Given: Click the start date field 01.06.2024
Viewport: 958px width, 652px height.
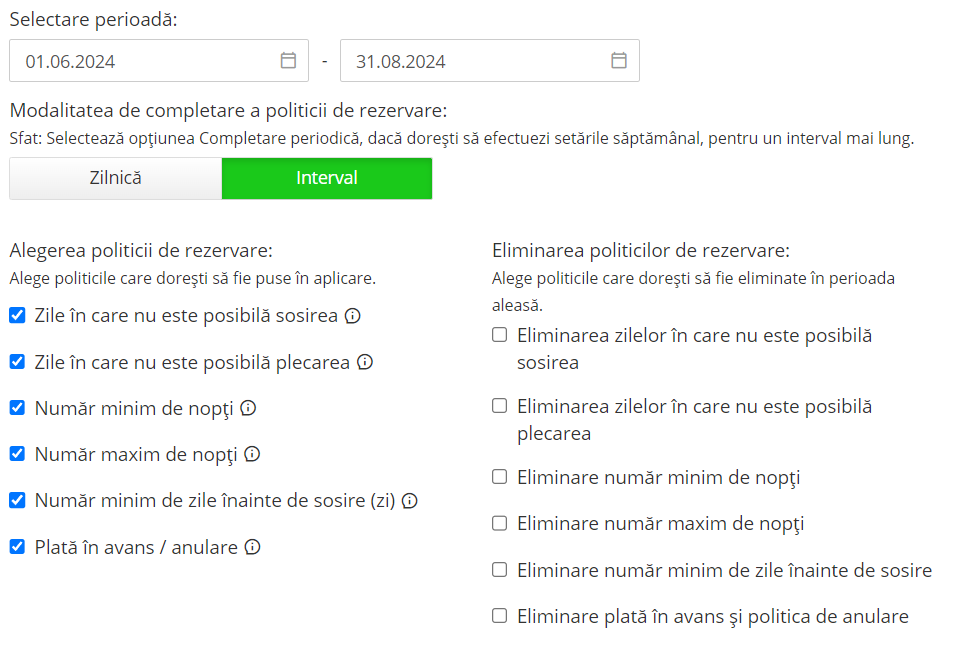Looking at the screenshot, I should click(140, 61).
